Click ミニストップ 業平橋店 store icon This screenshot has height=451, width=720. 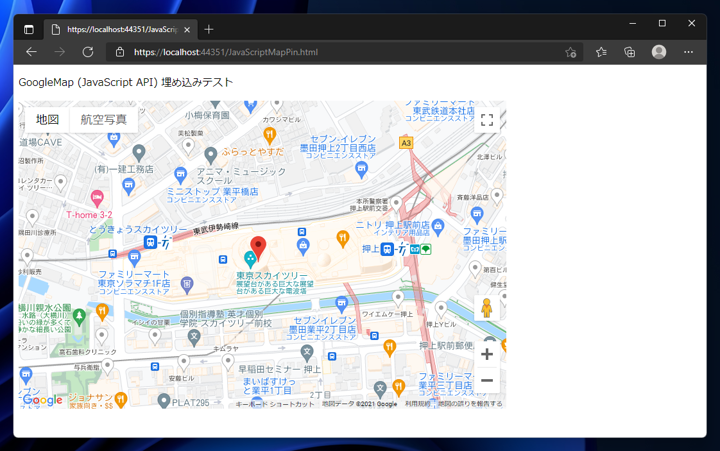[180, 176]
